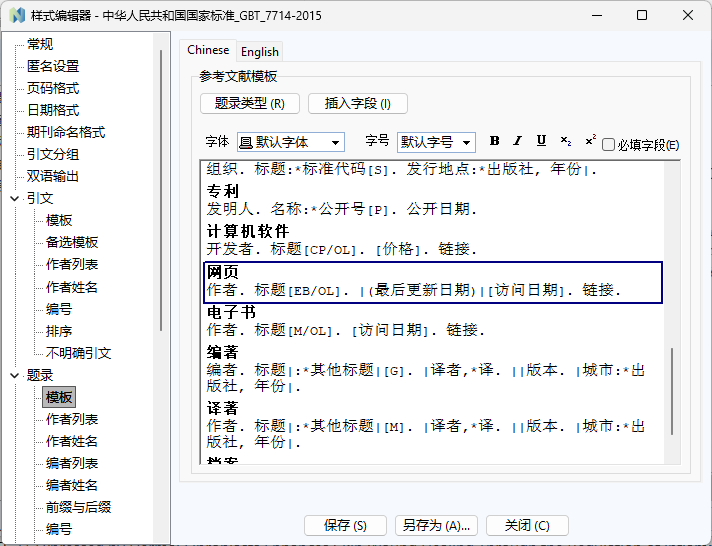712x546 pixels.
Task: Enable the 必填字段(E) checkbox
Action: pyautogui.click(x=608, y=145)
